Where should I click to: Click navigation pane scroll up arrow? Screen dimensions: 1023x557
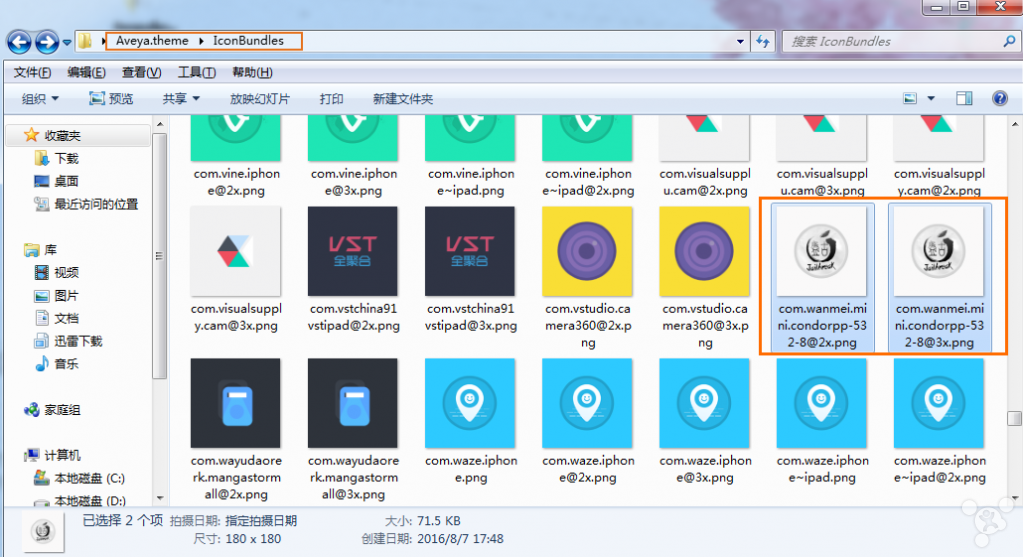[160, 124]
